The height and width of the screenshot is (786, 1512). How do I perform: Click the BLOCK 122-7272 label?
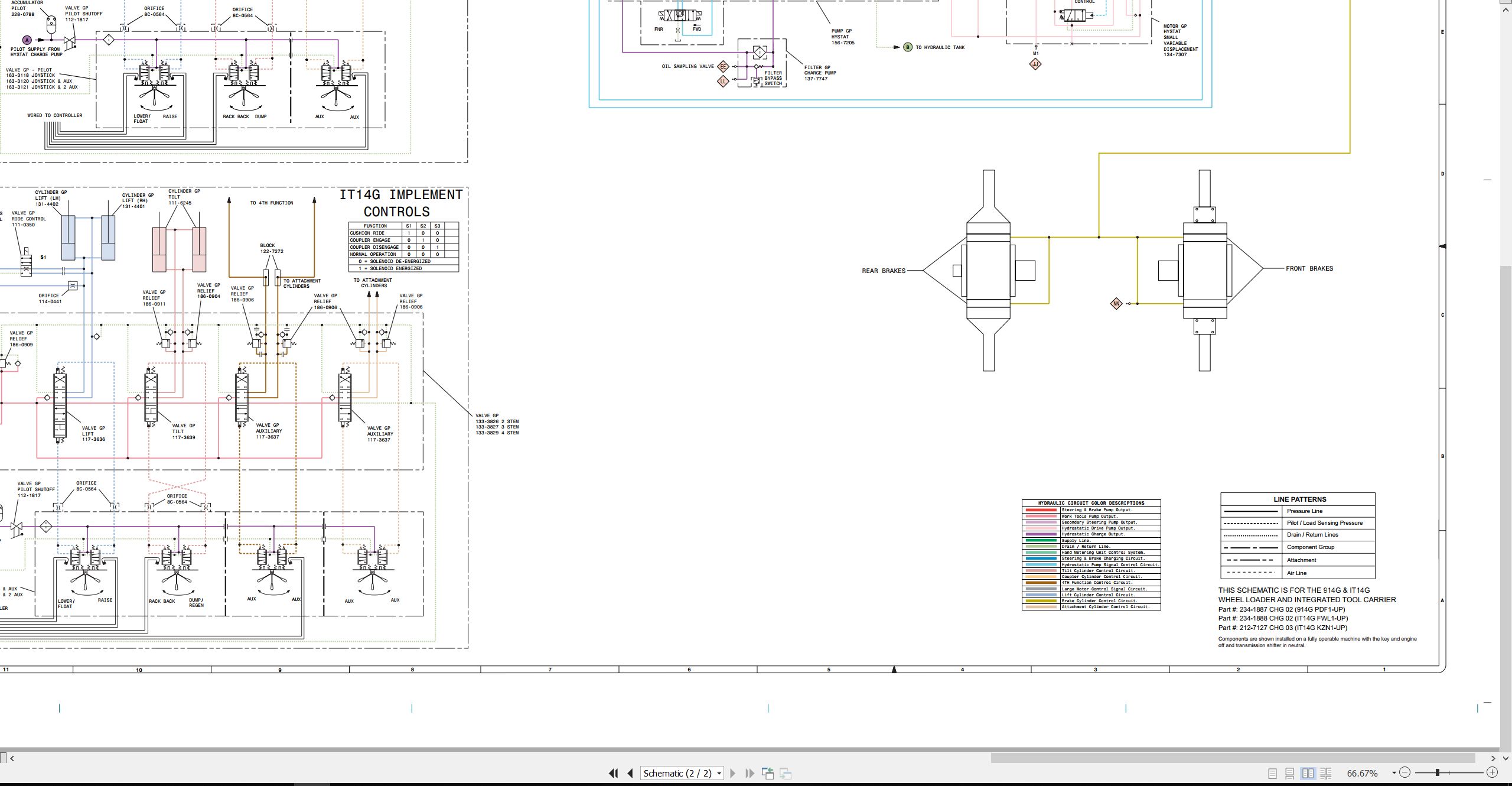point(272,248)
